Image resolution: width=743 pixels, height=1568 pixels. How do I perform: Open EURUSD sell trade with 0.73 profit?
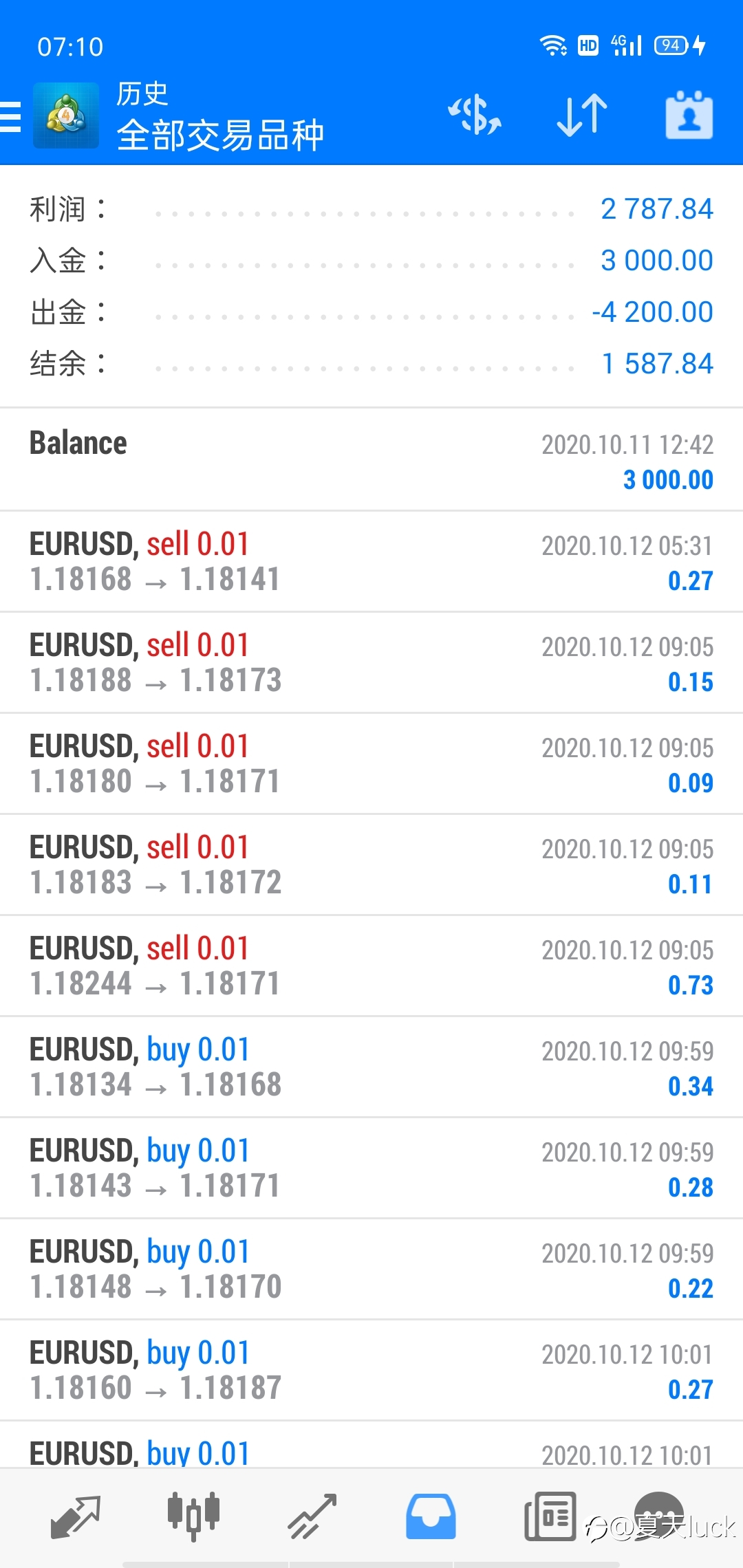point(371,966)
